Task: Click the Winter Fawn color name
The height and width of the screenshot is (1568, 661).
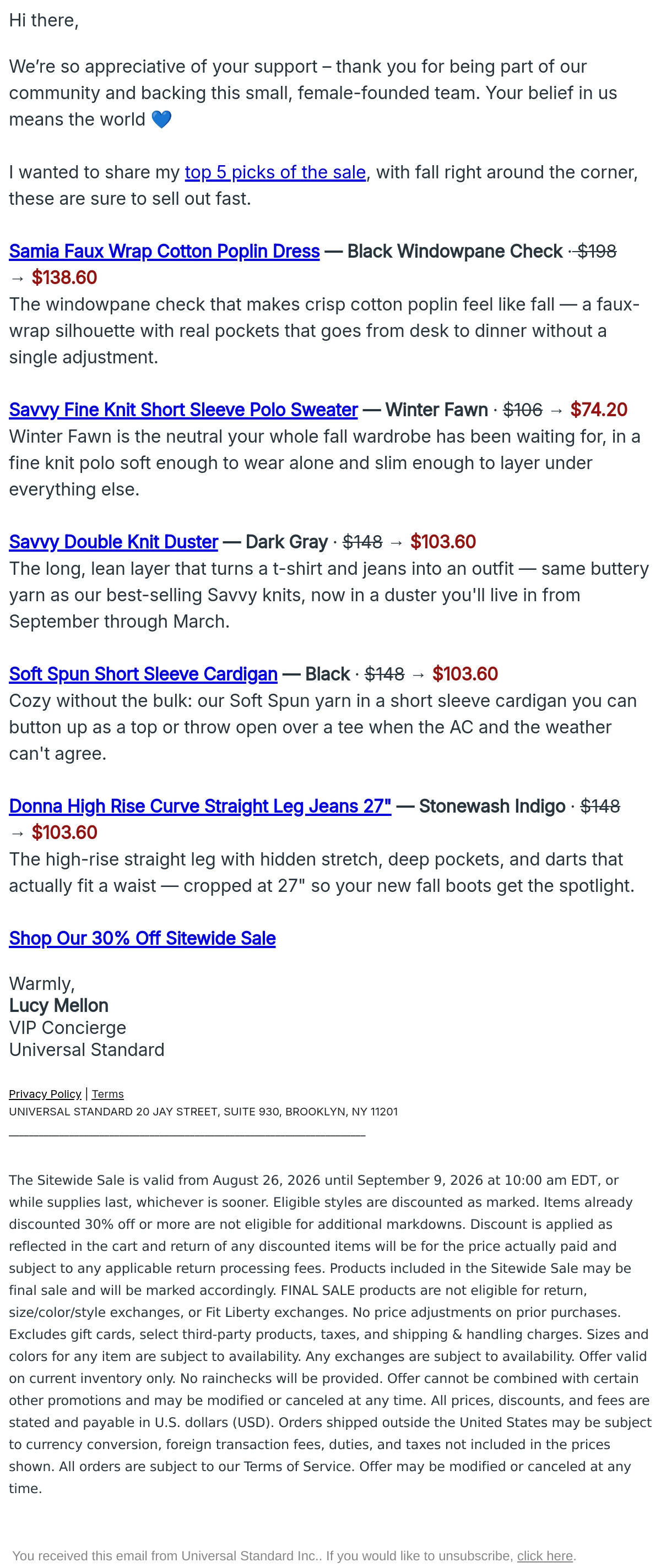Action: pos(436,410)
